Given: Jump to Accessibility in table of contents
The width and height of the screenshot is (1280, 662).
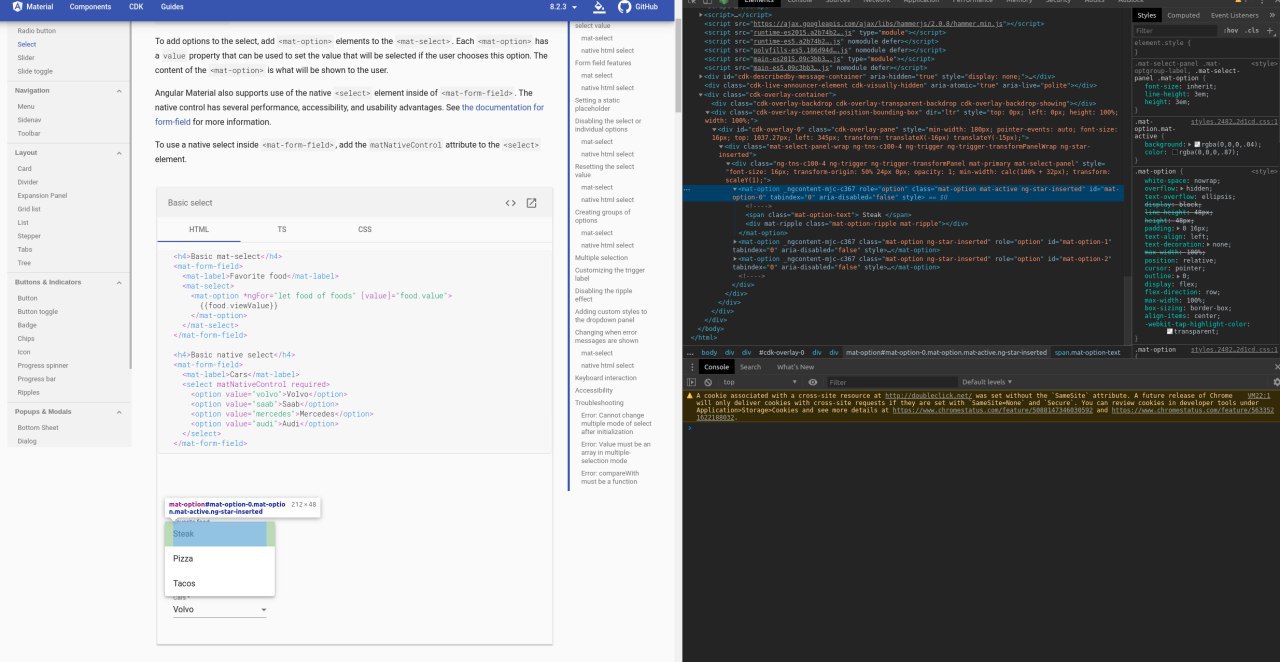Looking at the screenshot, I should tap(594, 390).
